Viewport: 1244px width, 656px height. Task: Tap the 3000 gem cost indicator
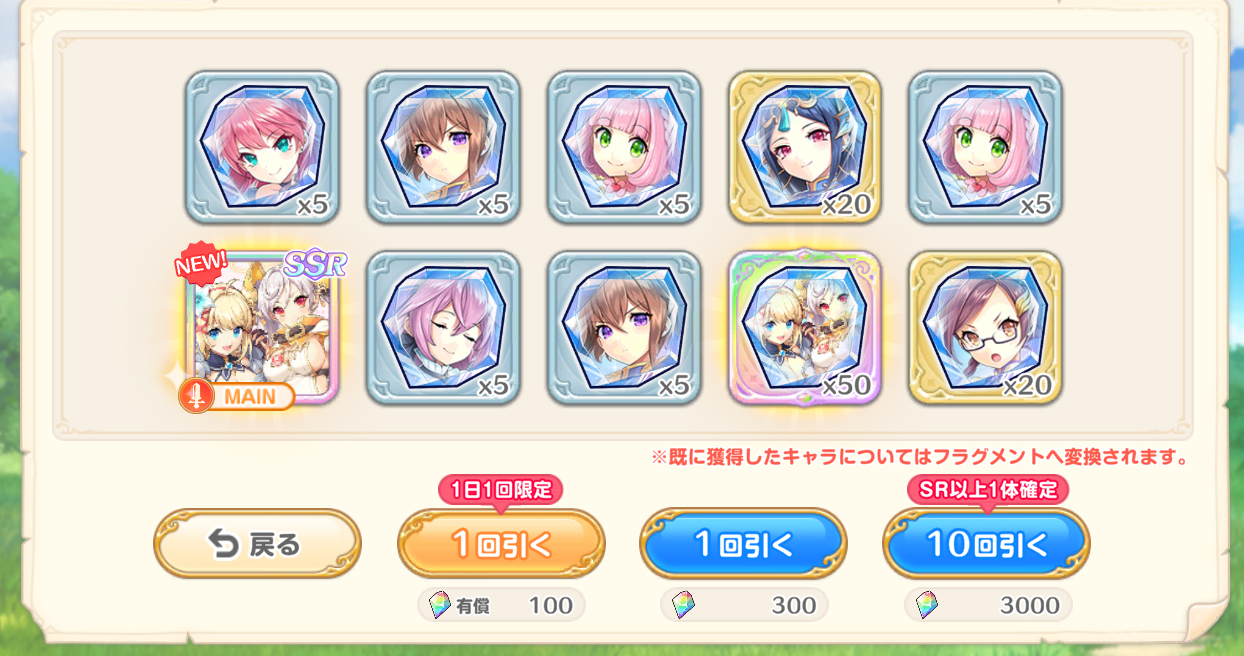[988, 605]
